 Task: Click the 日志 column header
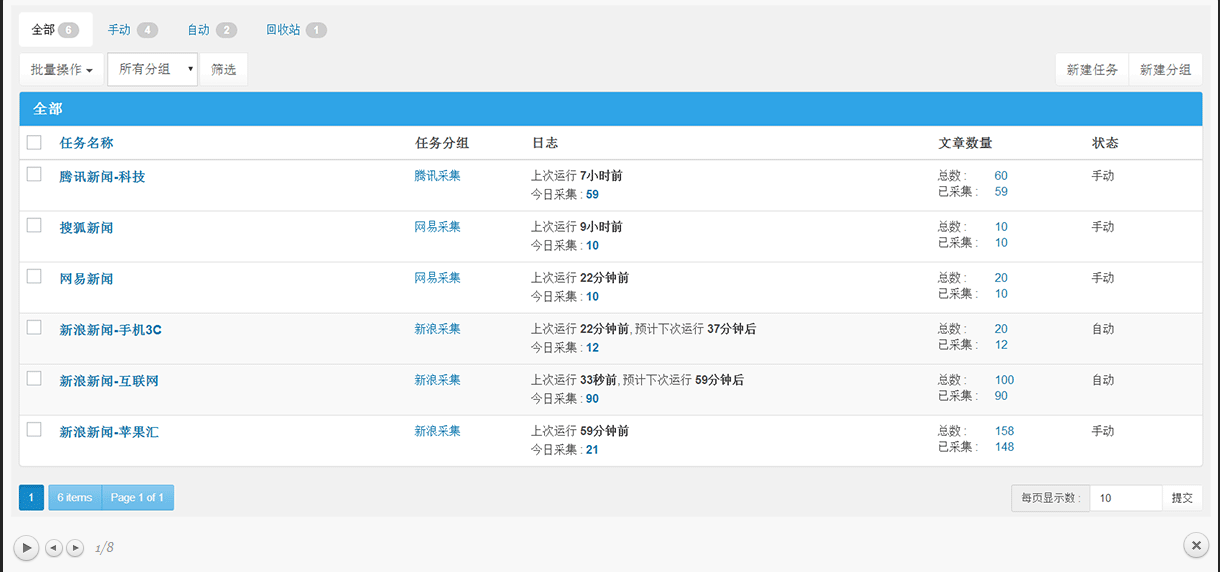pyautogui.click(x=545, y=143)
